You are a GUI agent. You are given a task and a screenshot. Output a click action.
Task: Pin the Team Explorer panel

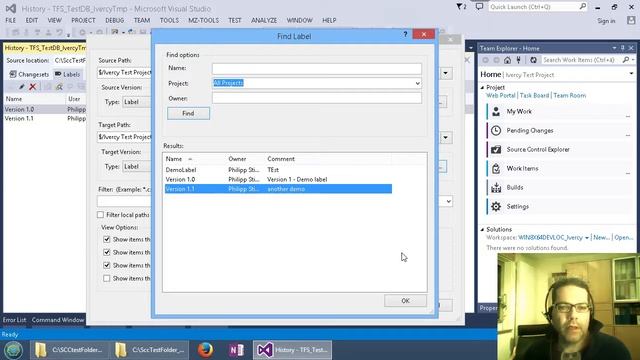coord(622,48)
